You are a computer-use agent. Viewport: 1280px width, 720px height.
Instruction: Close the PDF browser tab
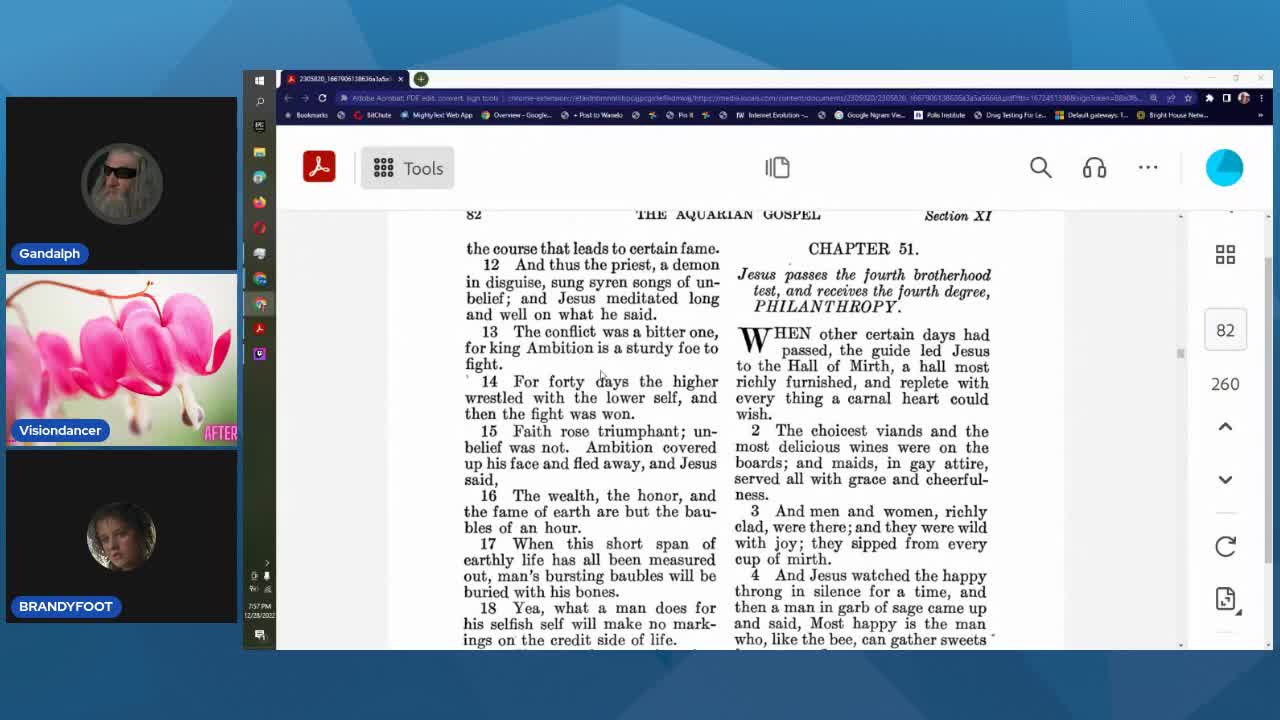[x=400, y=79]
